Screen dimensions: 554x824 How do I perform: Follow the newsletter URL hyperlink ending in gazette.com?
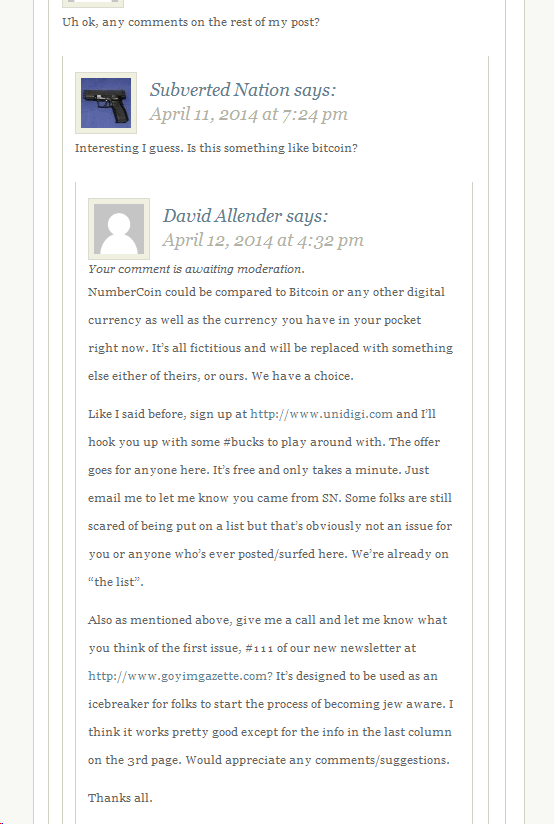point(180,676)
